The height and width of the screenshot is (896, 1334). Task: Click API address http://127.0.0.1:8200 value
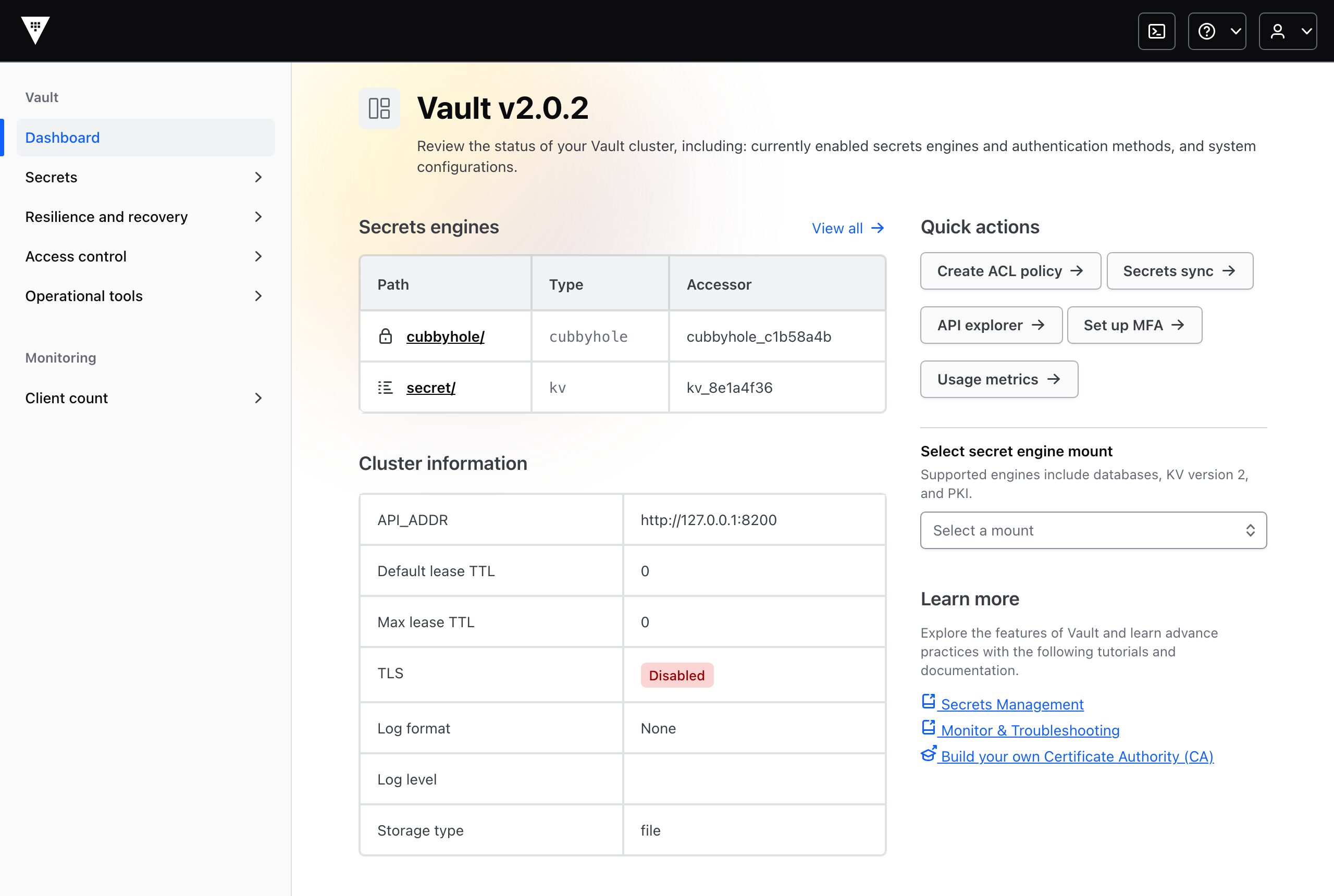click(709, 520)
